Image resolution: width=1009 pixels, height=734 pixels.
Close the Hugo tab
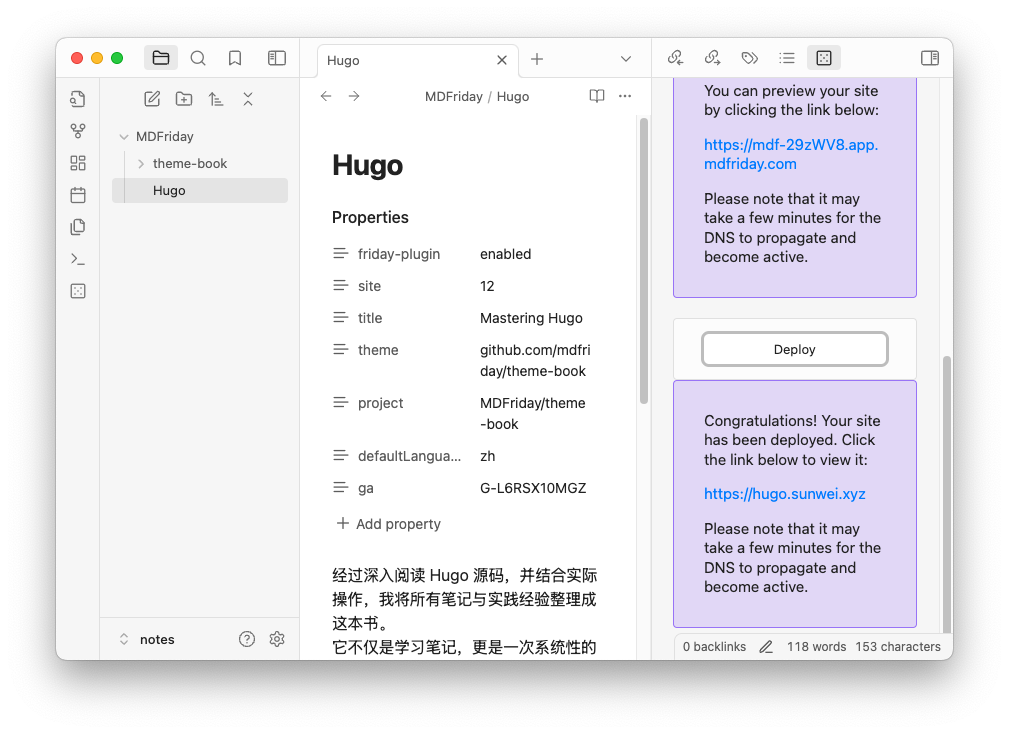coord(502,60)
